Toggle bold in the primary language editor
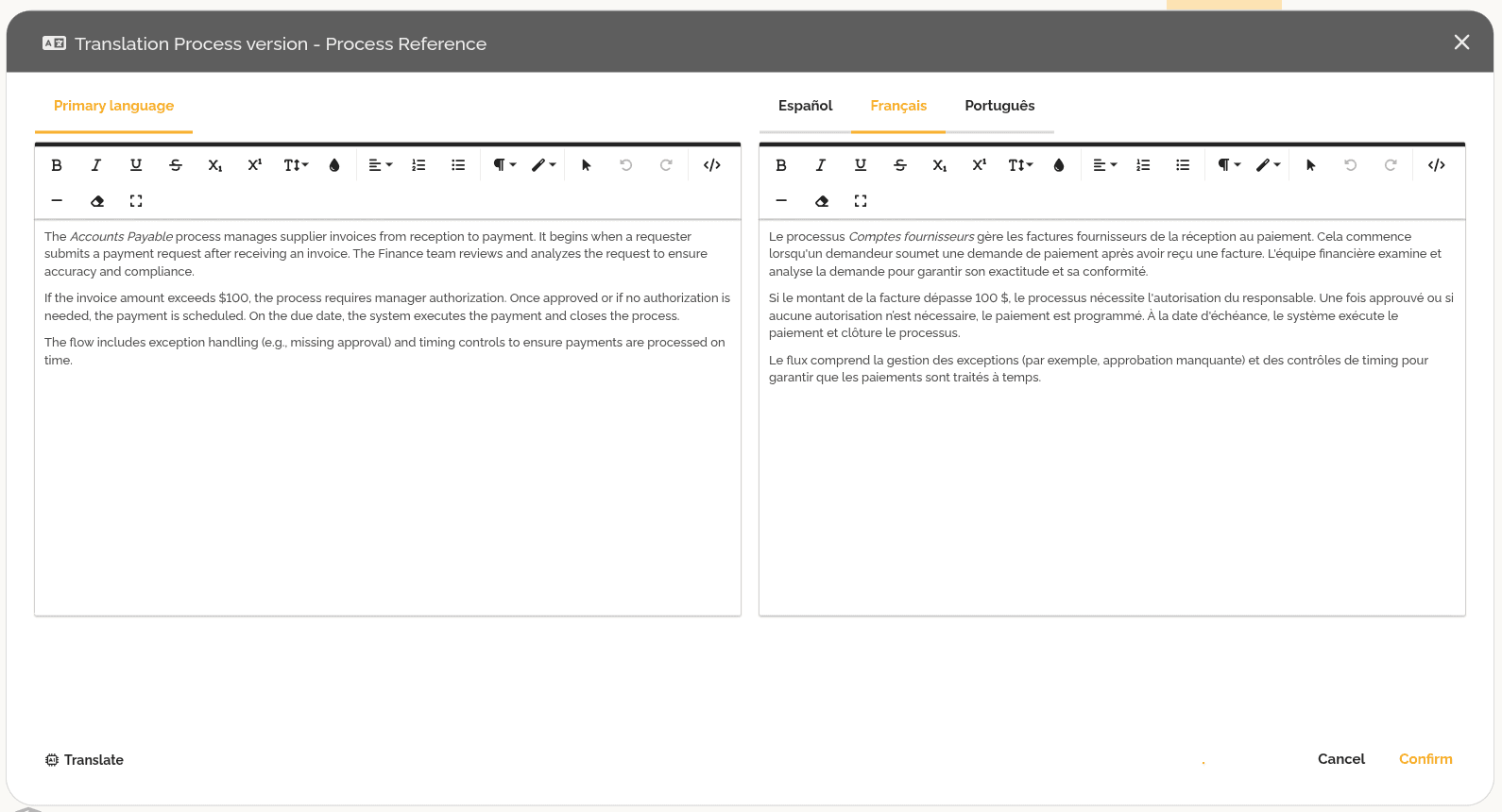 tap(57, 165)
